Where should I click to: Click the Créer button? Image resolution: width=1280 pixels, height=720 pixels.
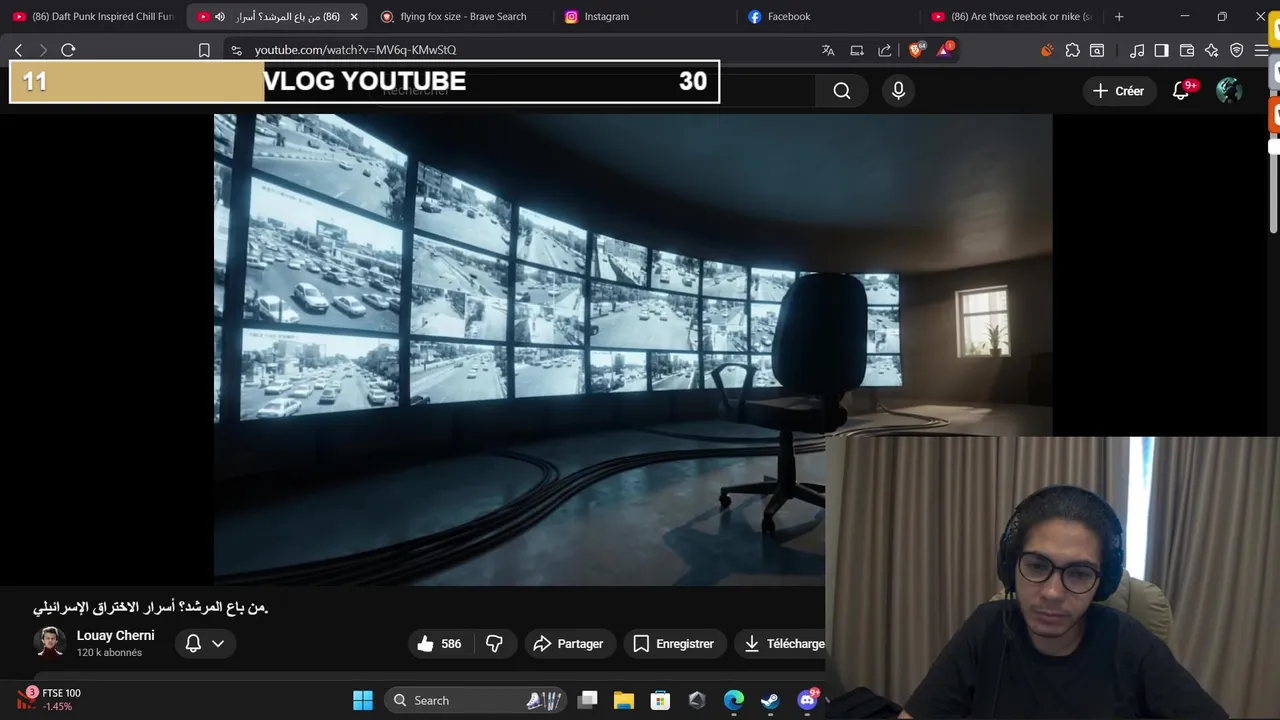pos(1118,91)
